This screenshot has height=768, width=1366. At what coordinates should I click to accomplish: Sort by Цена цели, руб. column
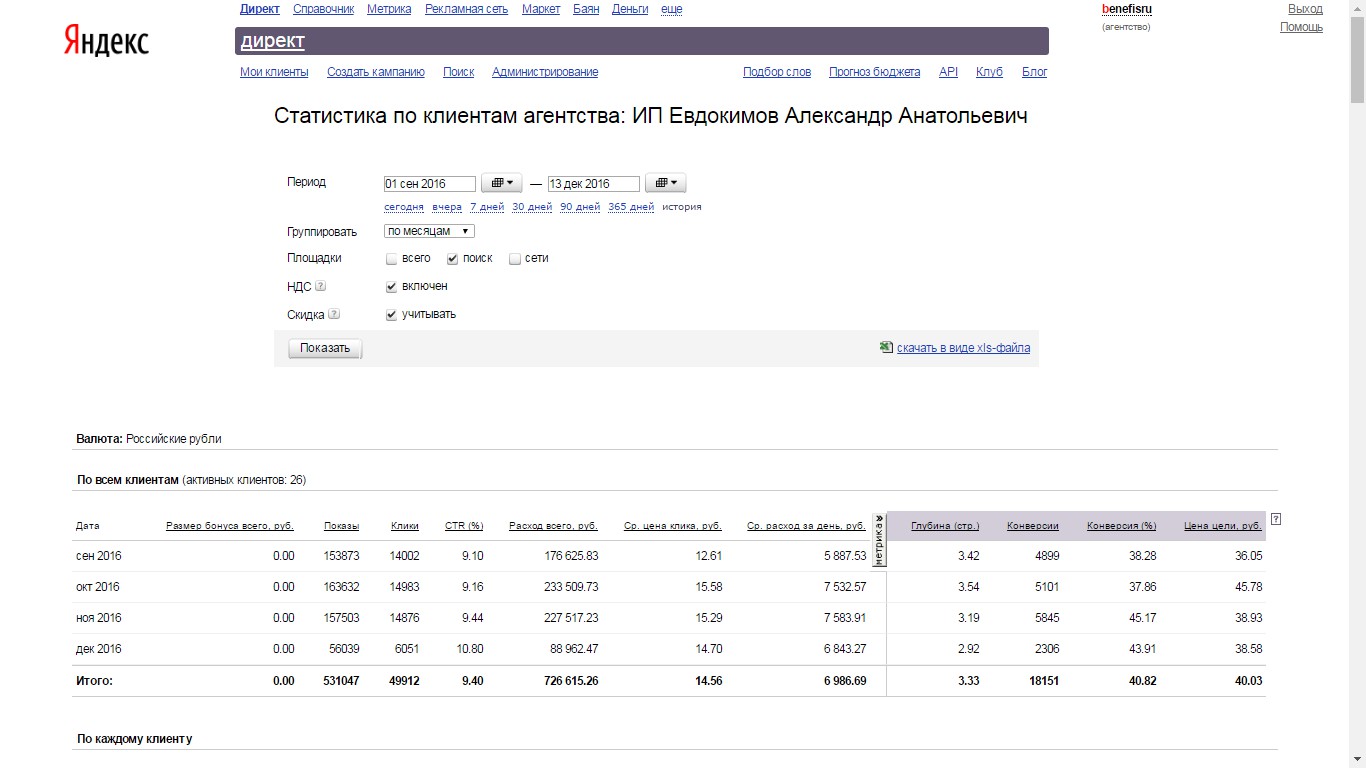(1223, 526)
